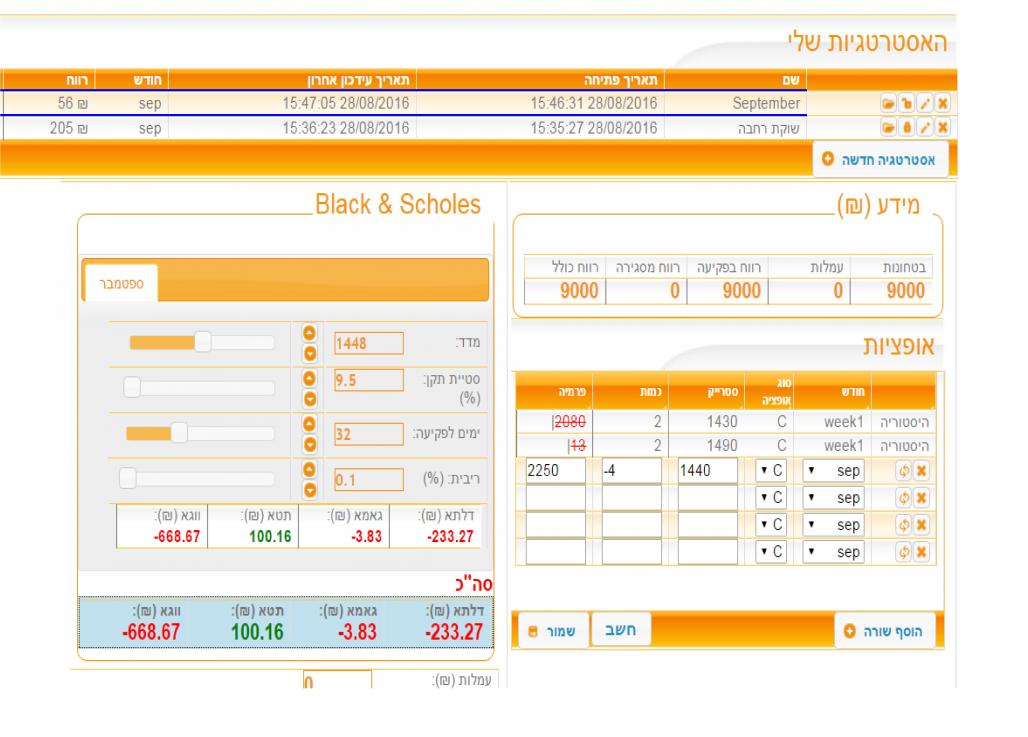Open option type dropdown in first editable row
Viewport: 1028px width, 737px height.
(x=772, y=470)
